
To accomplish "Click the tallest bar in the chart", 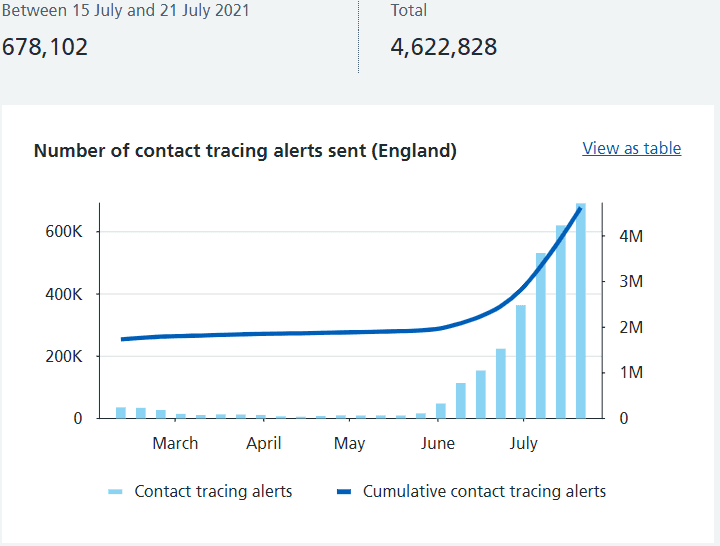I will point(581,310).
